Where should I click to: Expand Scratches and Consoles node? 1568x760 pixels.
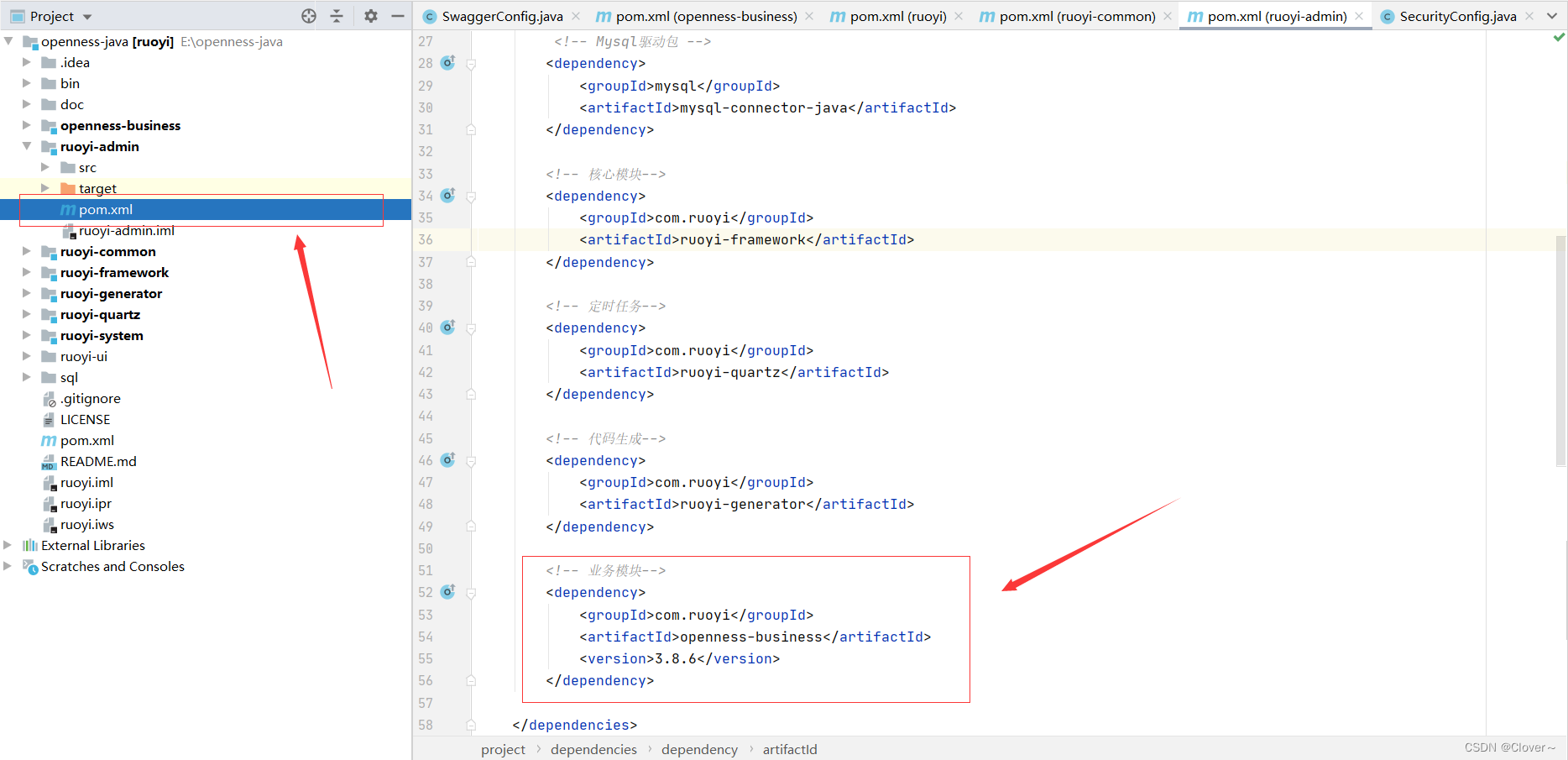[x=8, y=566]
